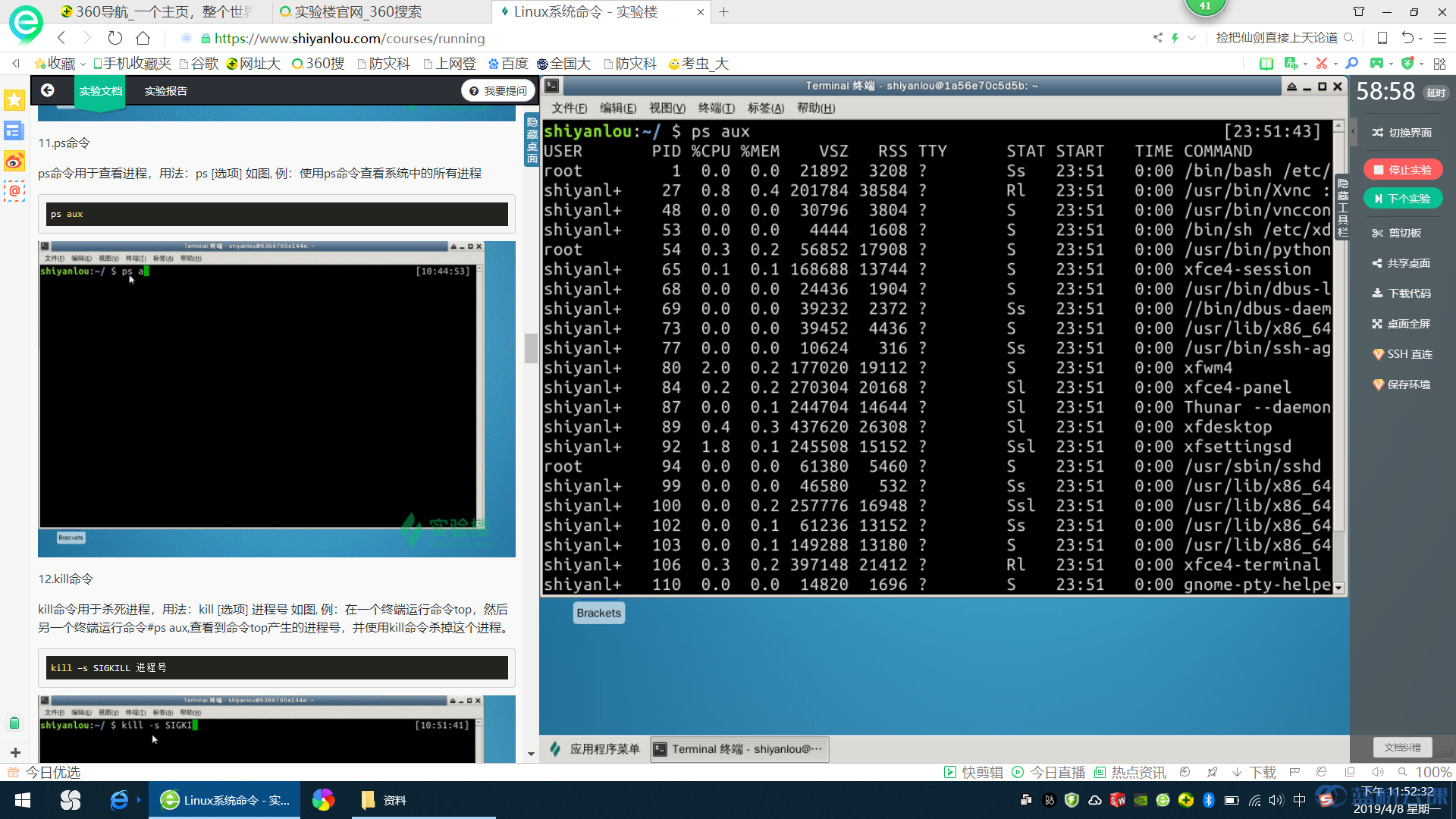Click the 保存环境 save icon

[1401, 384]
